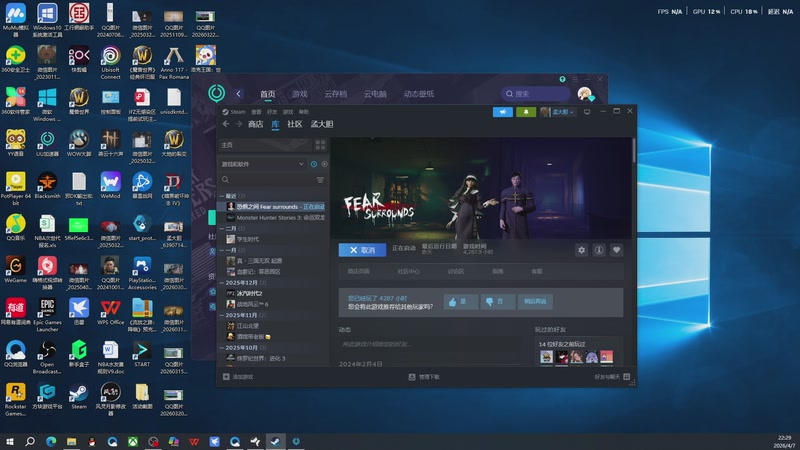Enter Big Picture mode via monitor icon

(587, 112)
